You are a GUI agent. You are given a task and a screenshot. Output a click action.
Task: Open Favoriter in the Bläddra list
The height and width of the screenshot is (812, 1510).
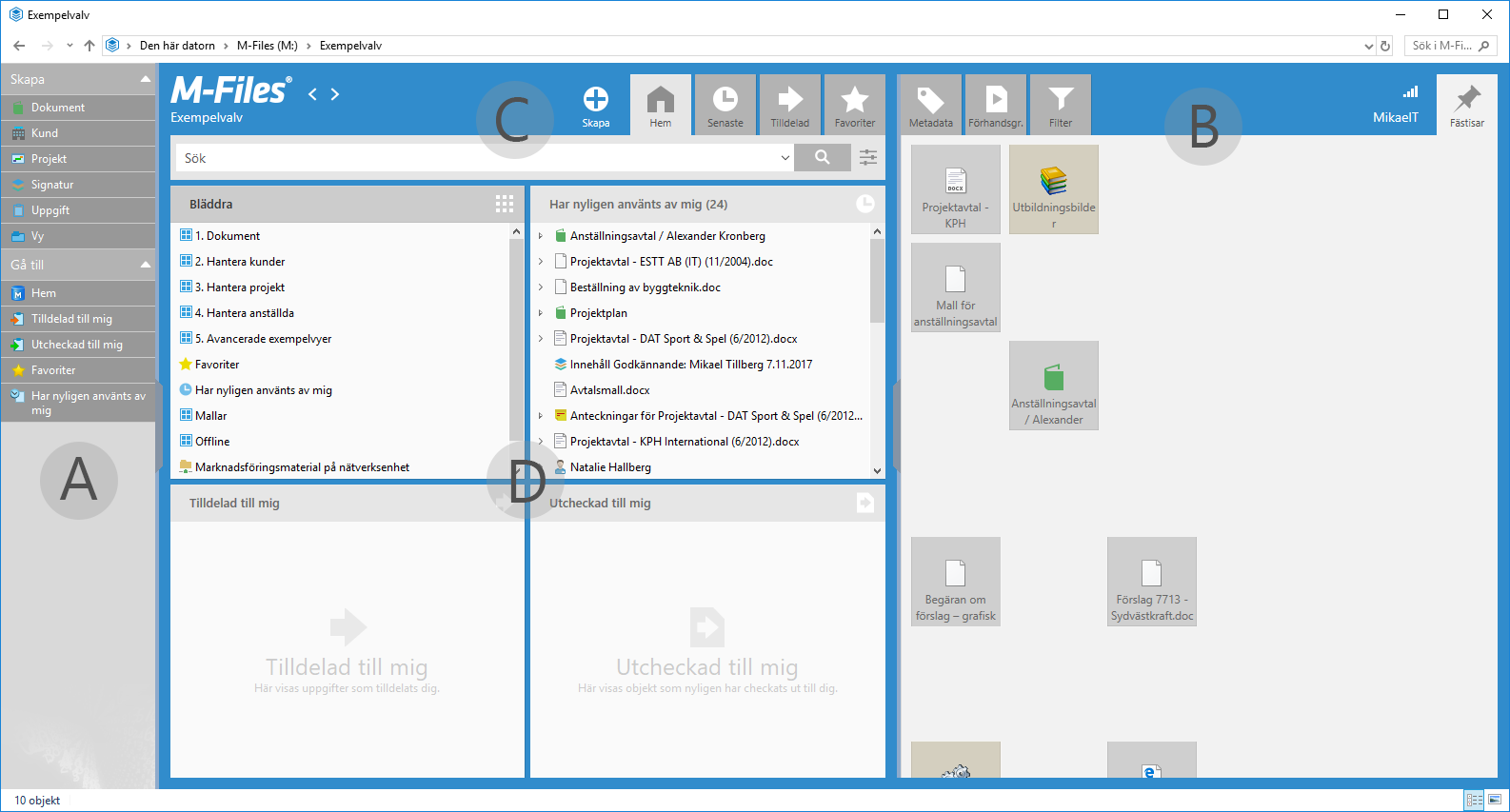(x=217, y=365)
